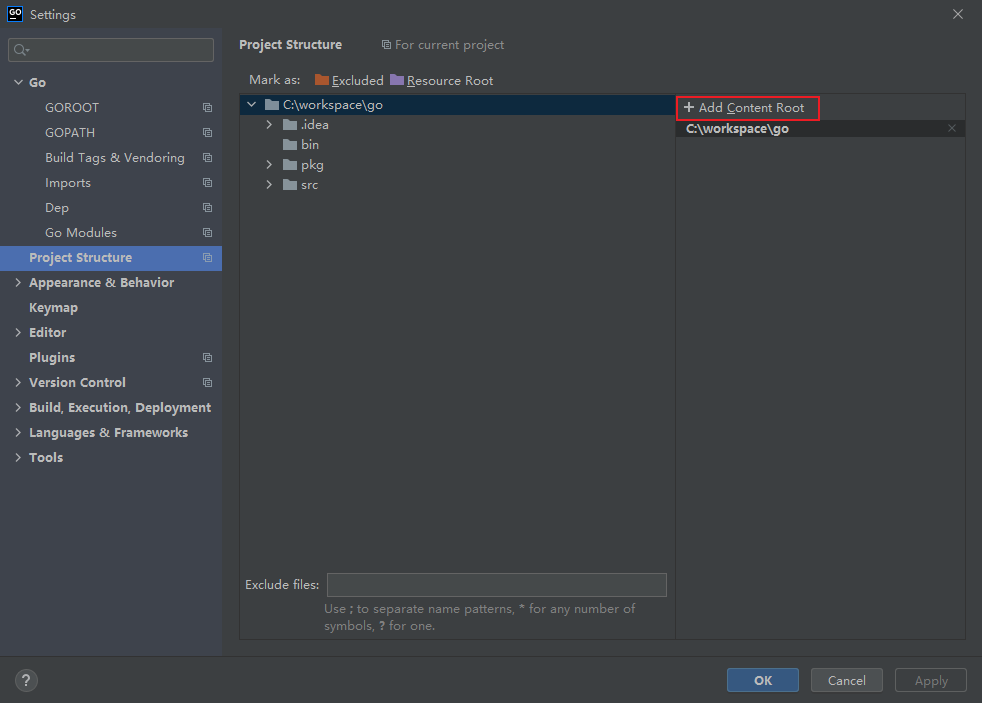Viewport: 982px width, 703px height.
Task: Open Build Tags & Vendoring settings
Action: pyautogui.click(x=114, y=158)
